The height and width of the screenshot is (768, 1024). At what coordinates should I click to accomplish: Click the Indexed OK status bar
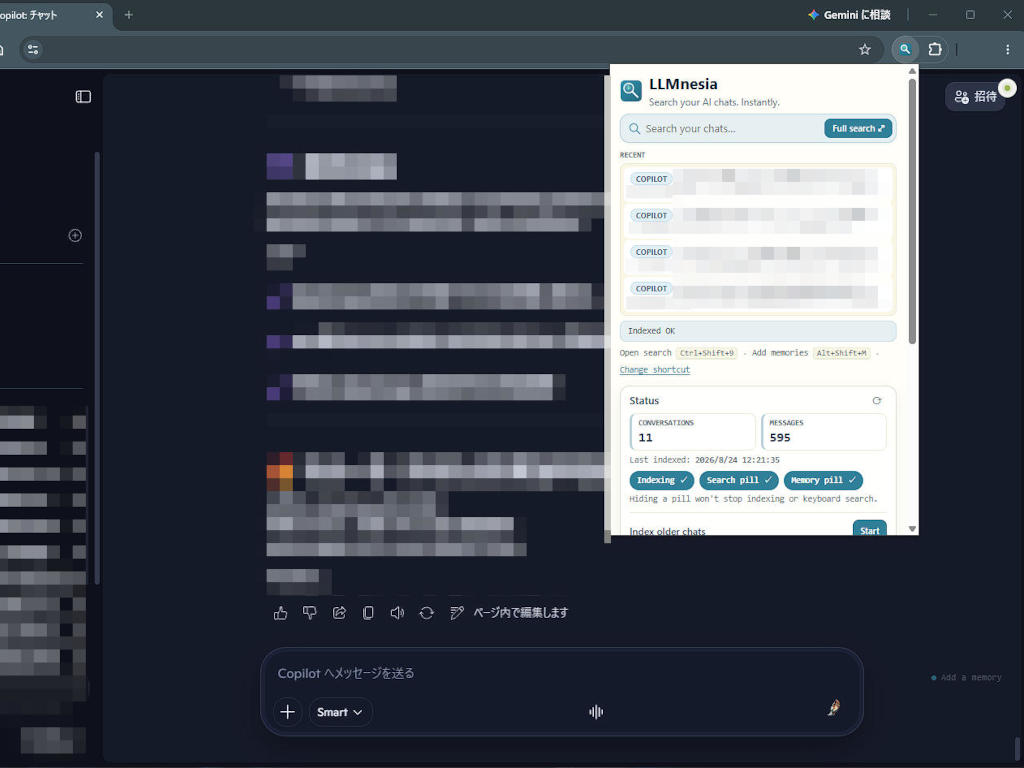(x=758, y=331)
